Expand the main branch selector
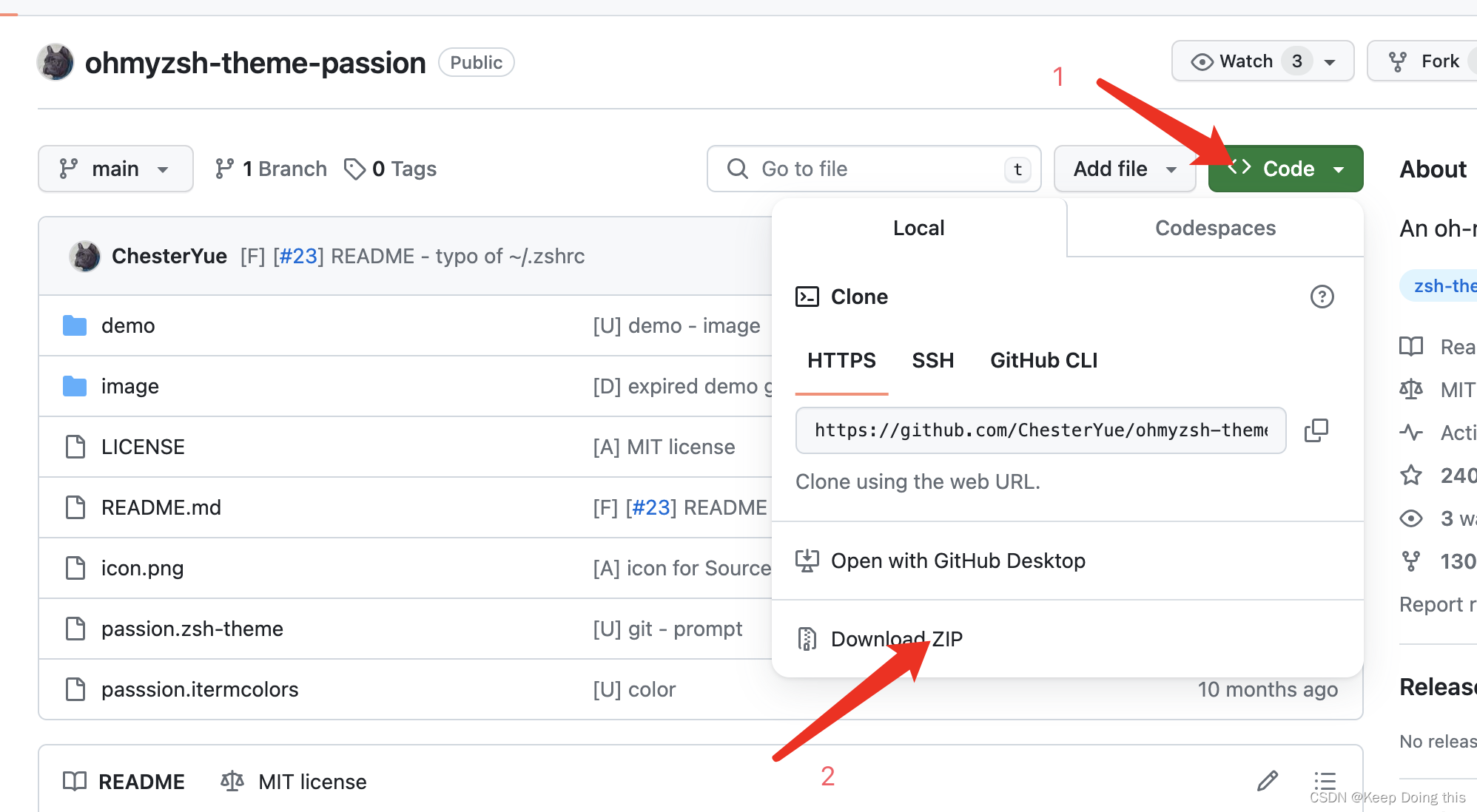The width and height of the screenshot is (1477, 812). click(x=115, y=169)
